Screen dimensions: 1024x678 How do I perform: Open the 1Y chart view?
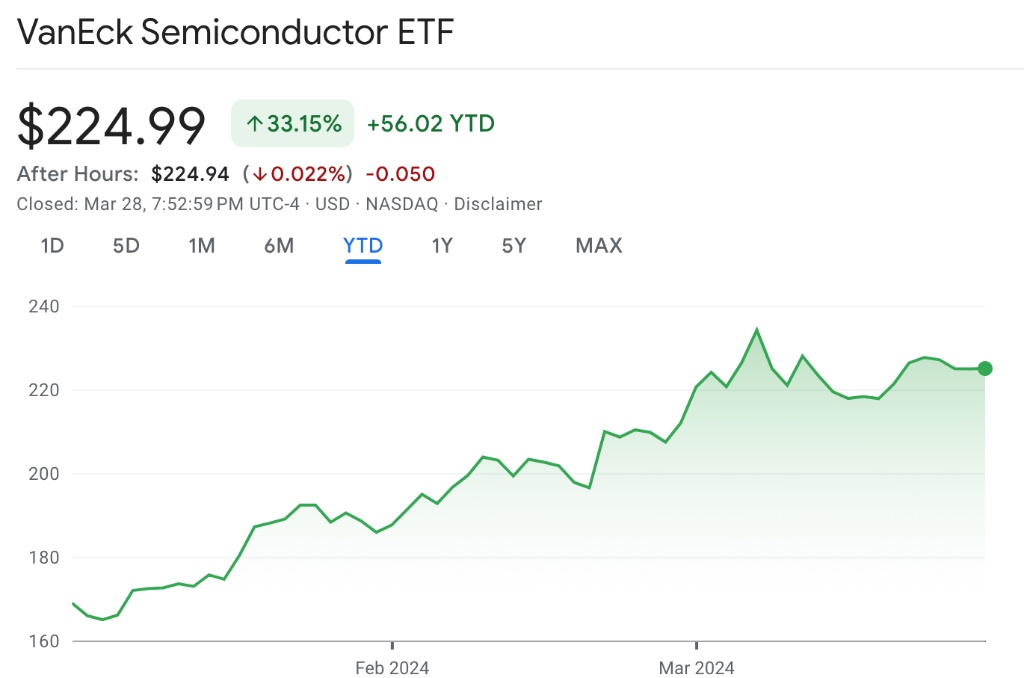(x=442, y=245)
